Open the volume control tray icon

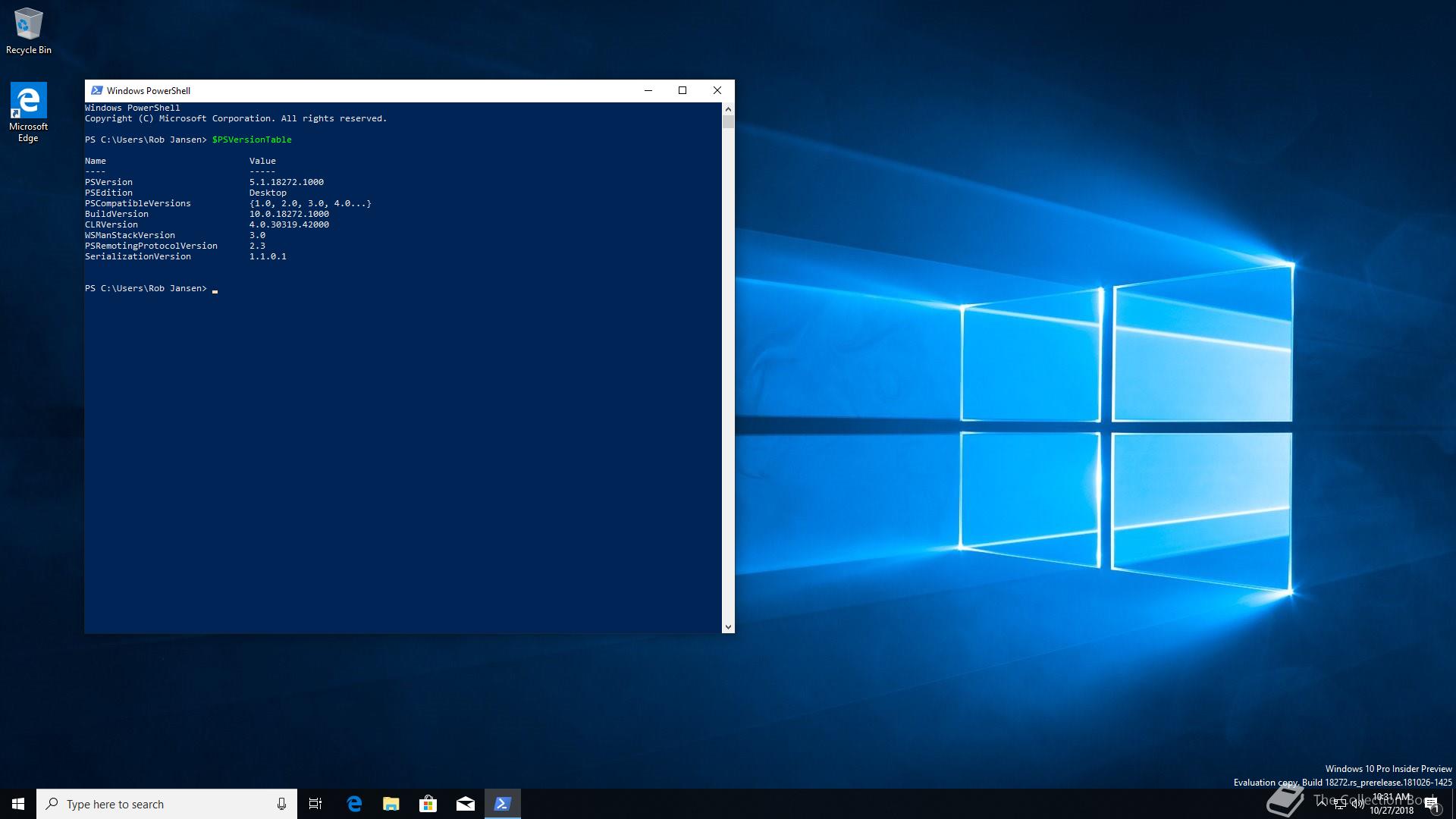(x=1357, y=805)
